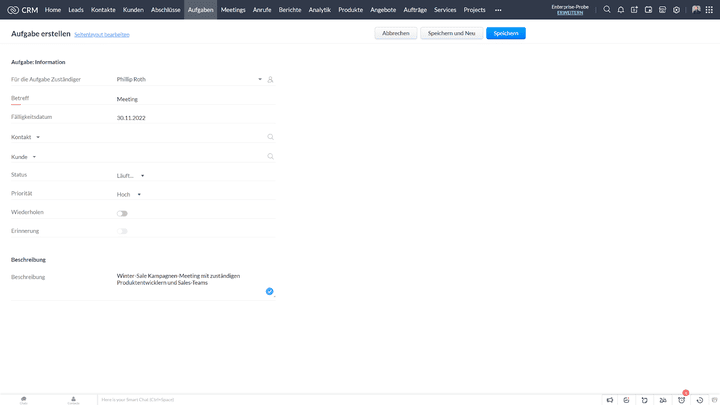The image size is (720, 405).
Task: Open the apps grid launcher
Action: (709, 10)
